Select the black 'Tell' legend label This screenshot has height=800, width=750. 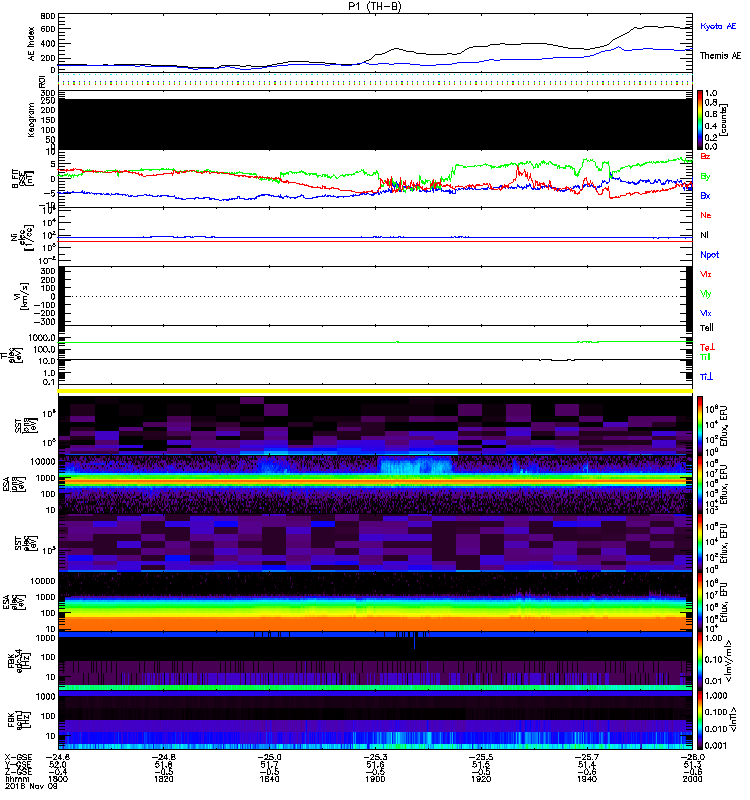click(x=707, y=328)
